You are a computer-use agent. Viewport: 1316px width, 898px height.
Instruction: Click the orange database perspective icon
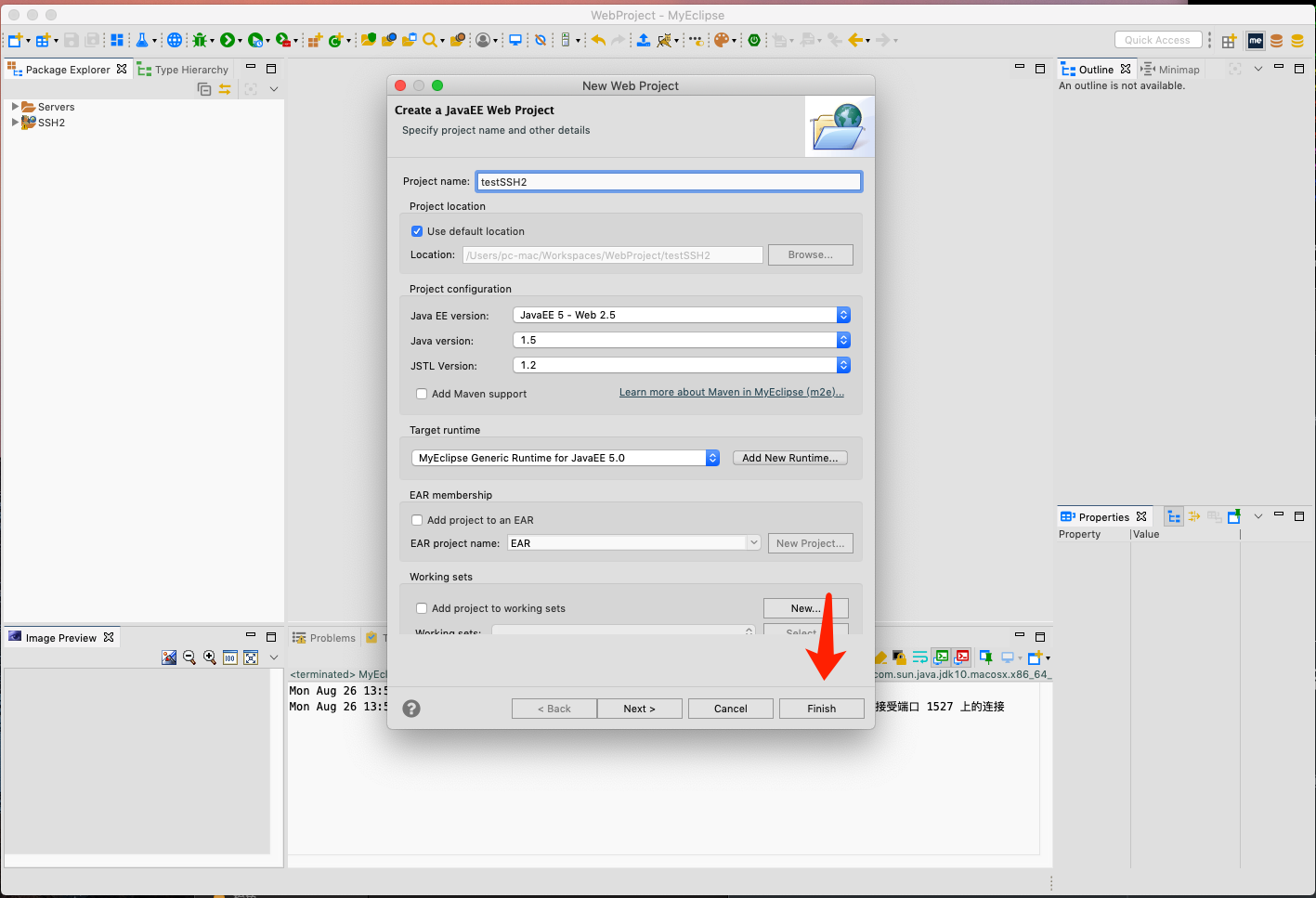click(1277, 41)
